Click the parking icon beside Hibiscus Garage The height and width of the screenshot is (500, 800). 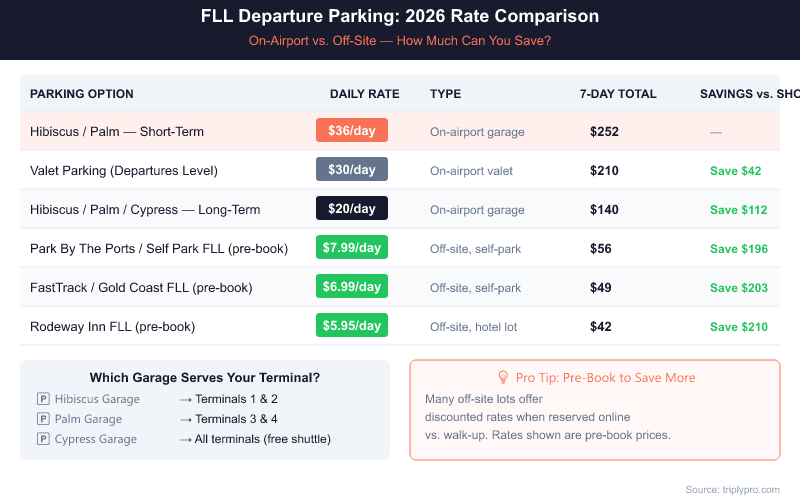(43, 399)
